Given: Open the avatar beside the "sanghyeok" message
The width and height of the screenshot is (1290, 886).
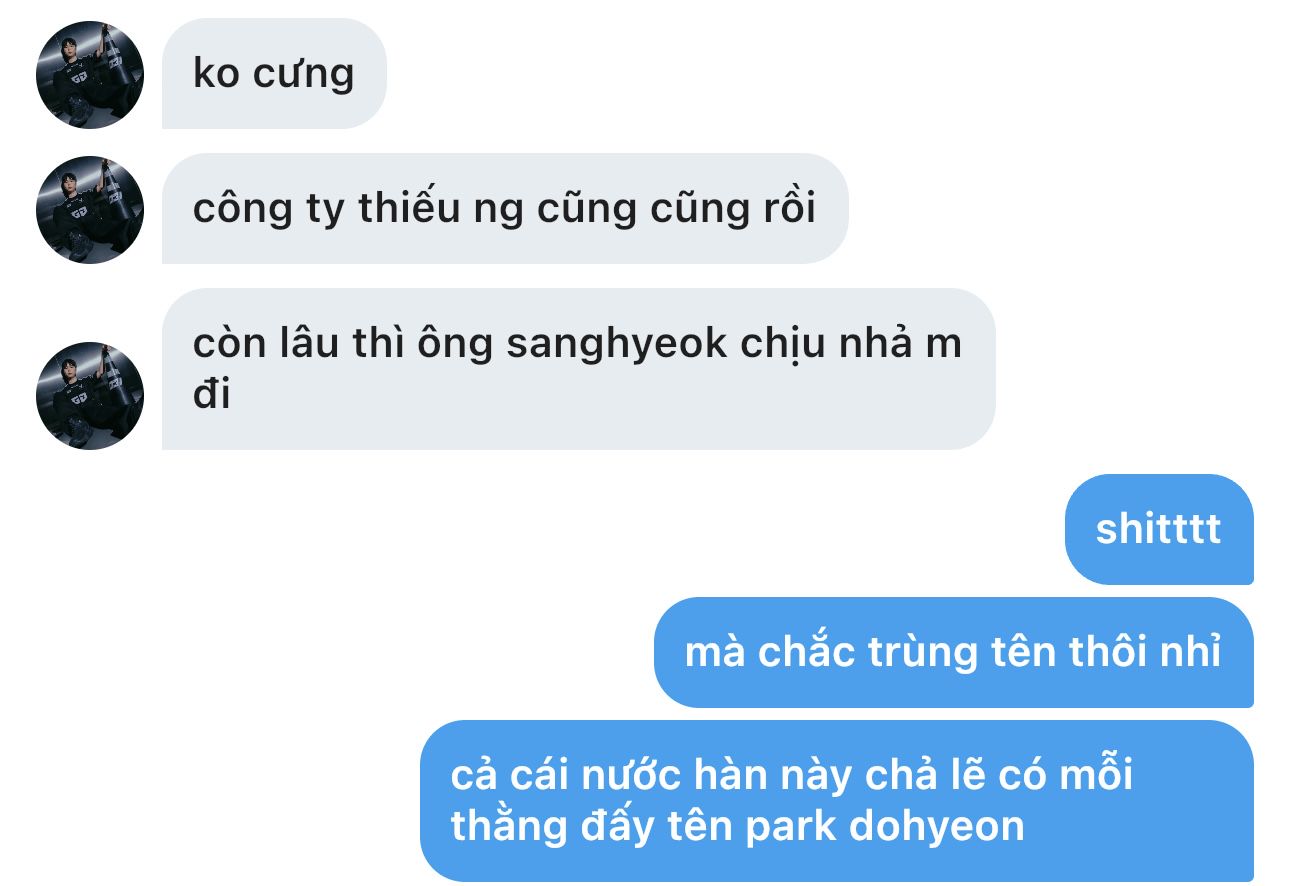Looking at the screenshot, I should pos(90,395).
